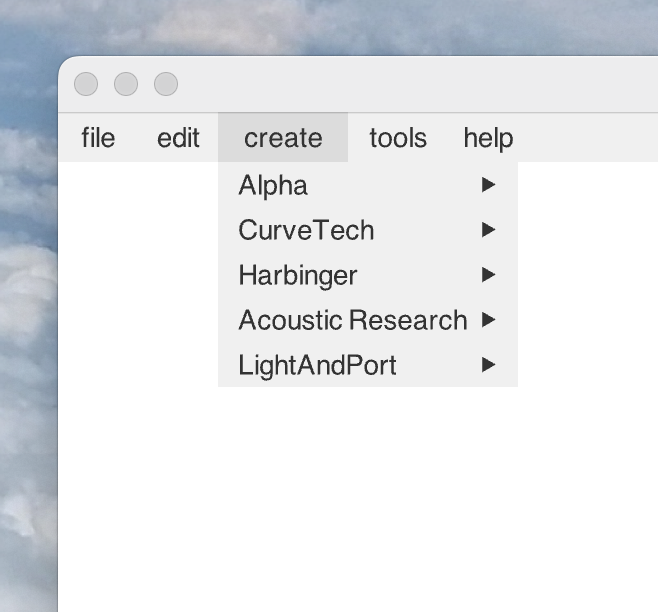
Task: Open the file menu
Action: (98, 138)
